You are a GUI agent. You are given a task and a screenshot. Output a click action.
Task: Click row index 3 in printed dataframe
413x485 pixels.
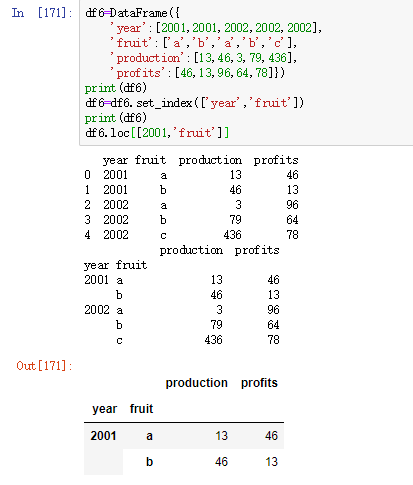coord(87,220)
